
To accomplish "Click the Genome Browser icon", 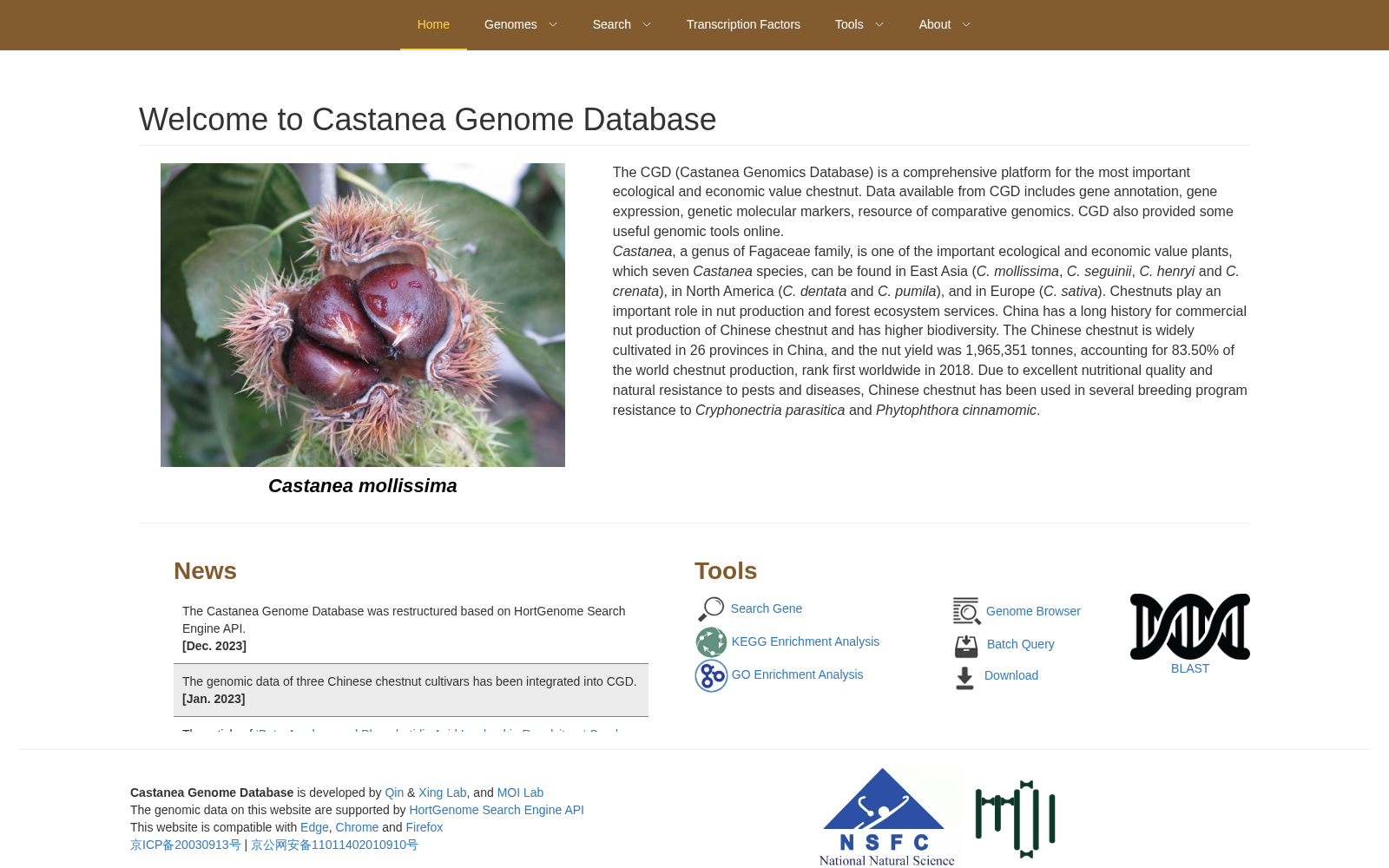I will point(966,611).
